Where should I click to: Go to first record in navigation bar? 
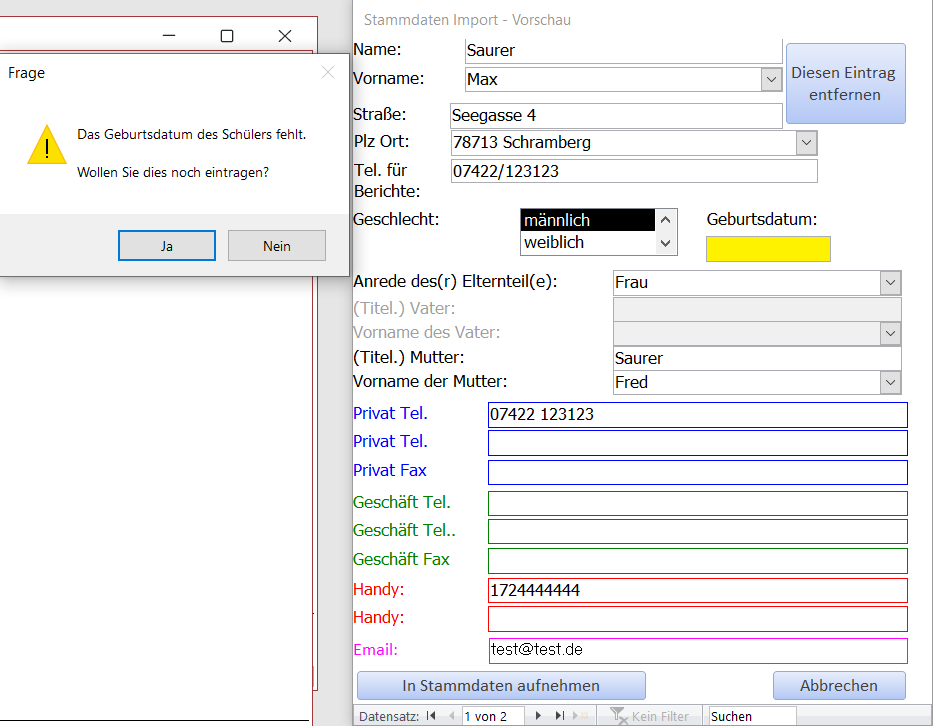pos(431,716)
